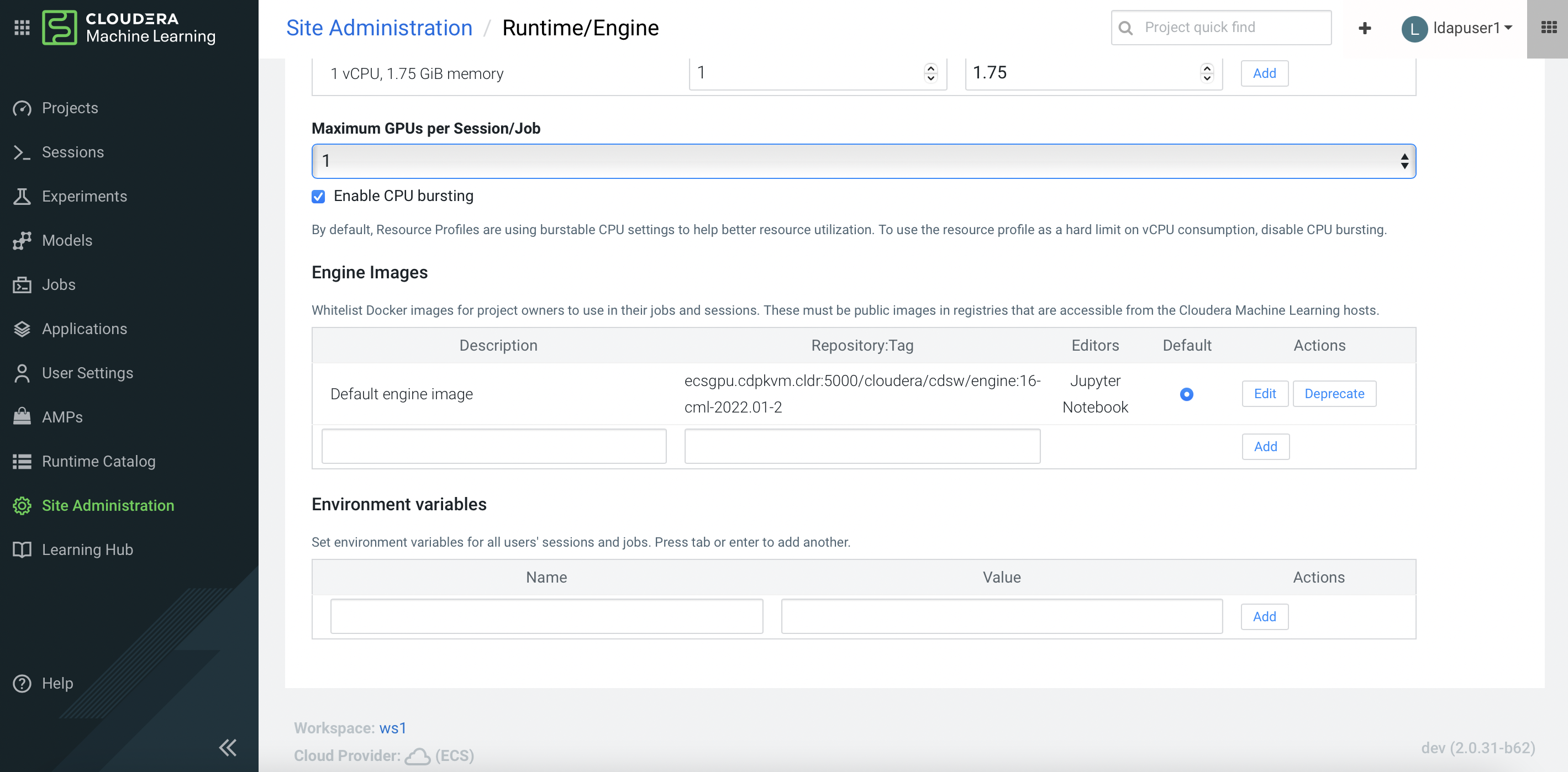Screen dimensions: 1568x772
Task: Click the Experiments flask icon
Action: (22, 197)
